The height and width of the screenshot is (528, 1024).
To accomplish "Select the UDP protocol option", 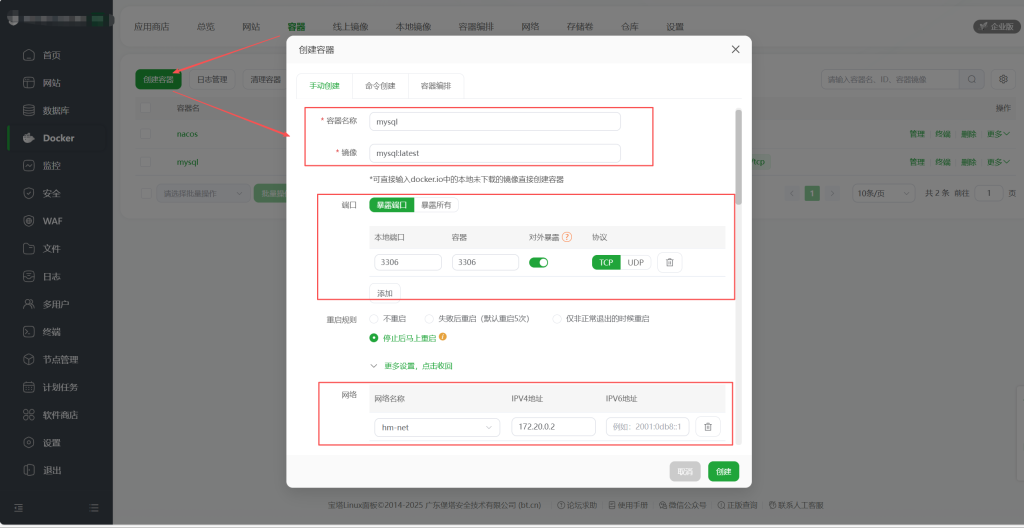I will [636, 262].
